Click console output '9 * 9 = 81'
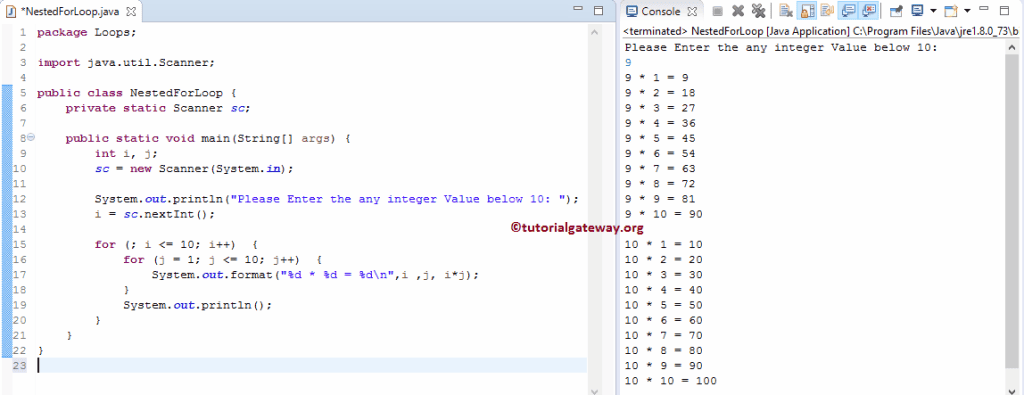The width and height of the screenshot is (1024, 395). tap(660, 199)
